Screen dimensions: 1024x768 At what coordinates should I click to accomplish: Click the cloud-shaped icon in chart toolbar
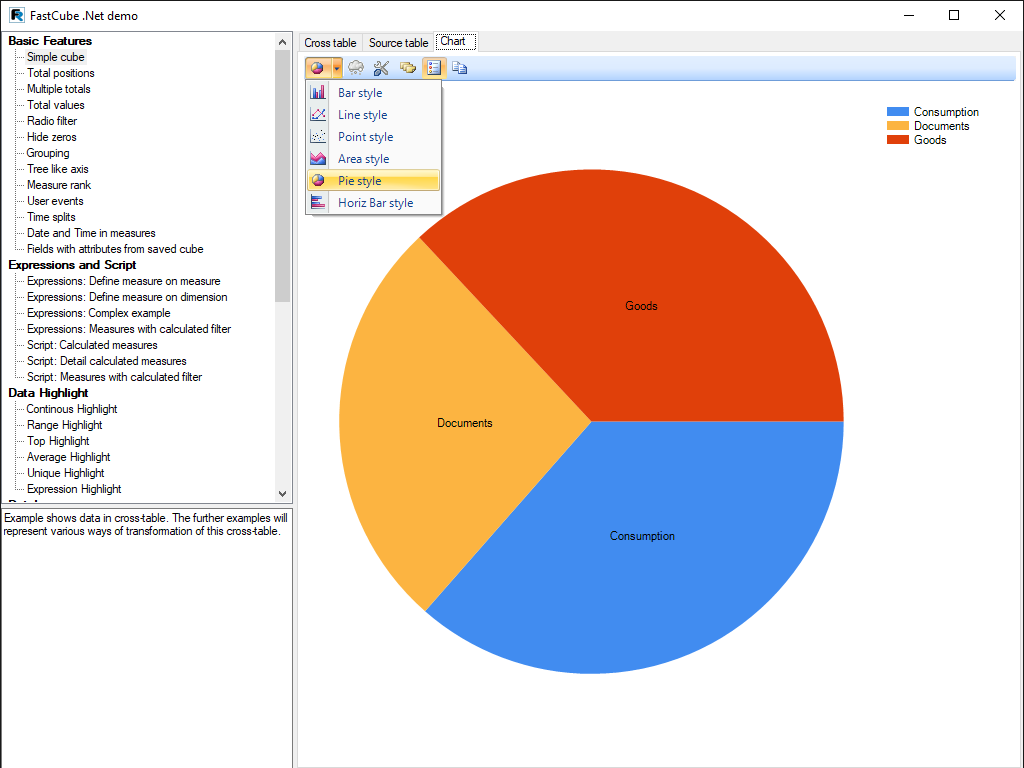point(356,68)
